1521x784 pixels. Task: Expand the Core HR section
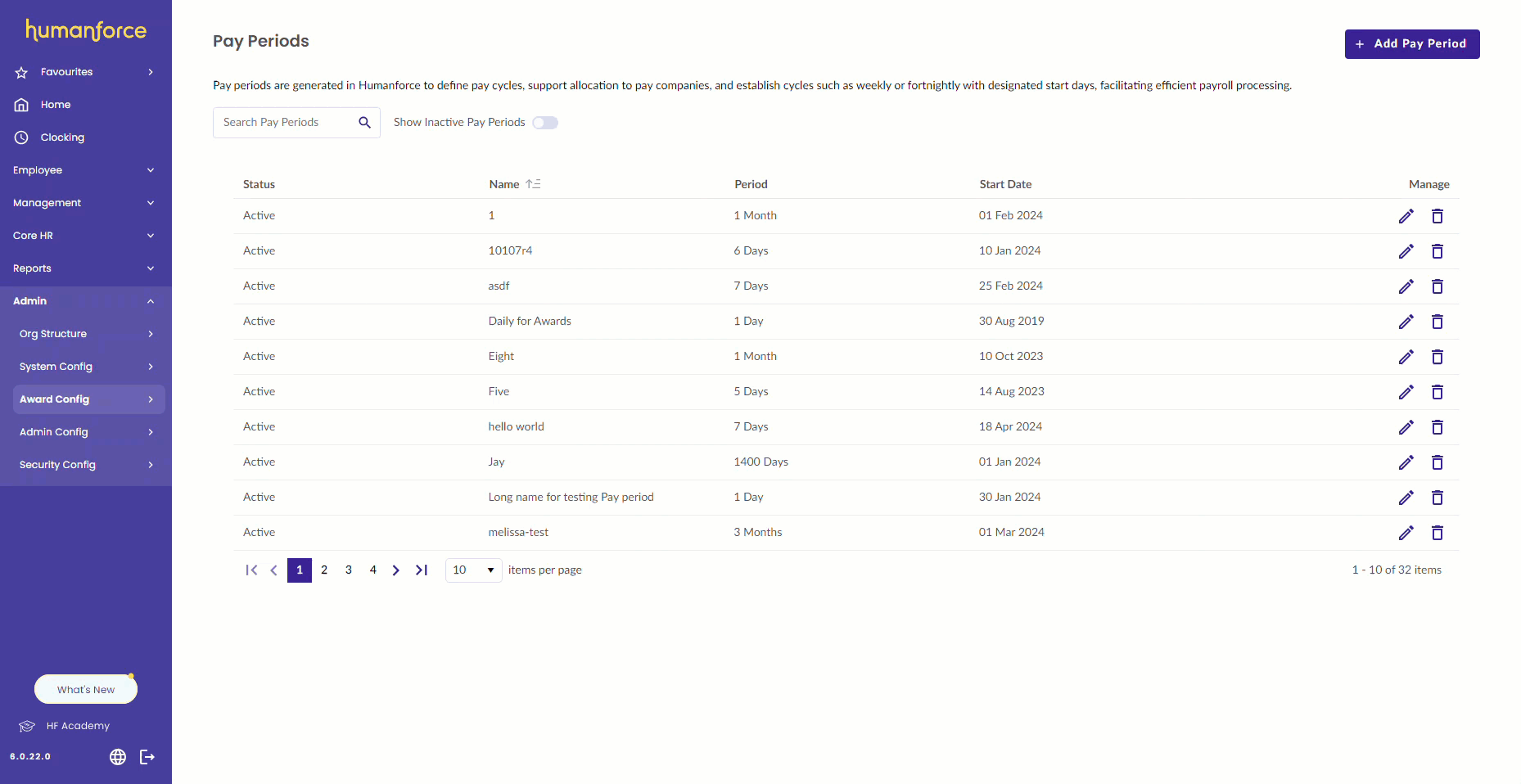86,236
